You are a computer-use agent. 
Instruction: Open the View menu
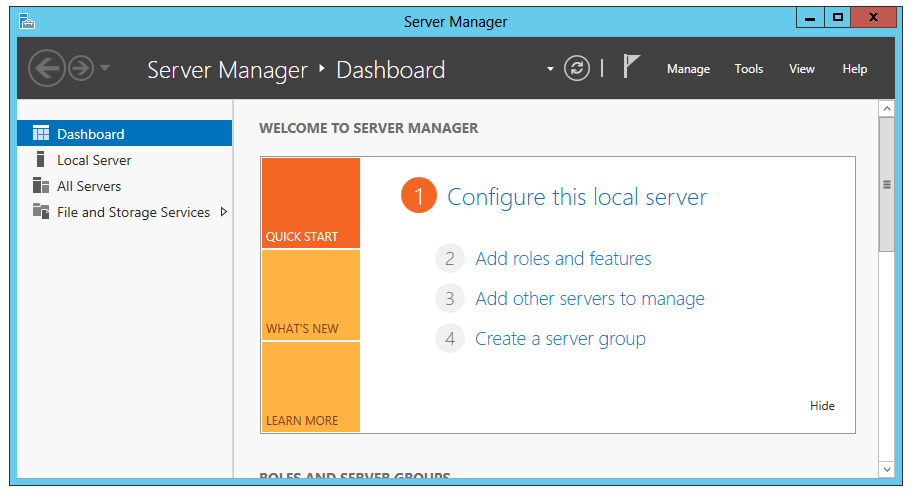[801, 69]
